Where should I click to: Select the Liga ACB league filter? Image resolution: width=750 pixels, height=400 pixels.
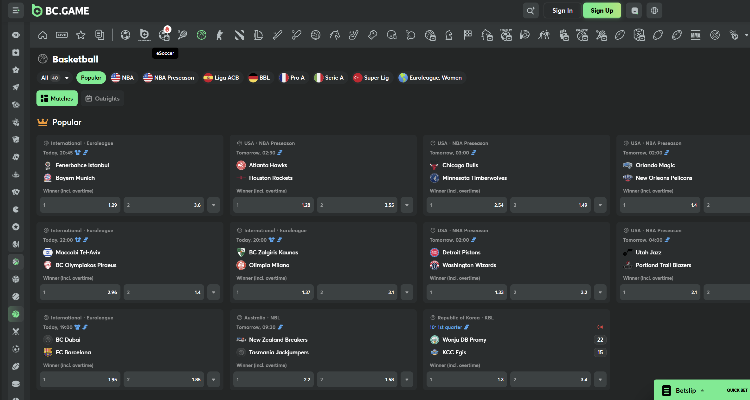tap(221, 77)
